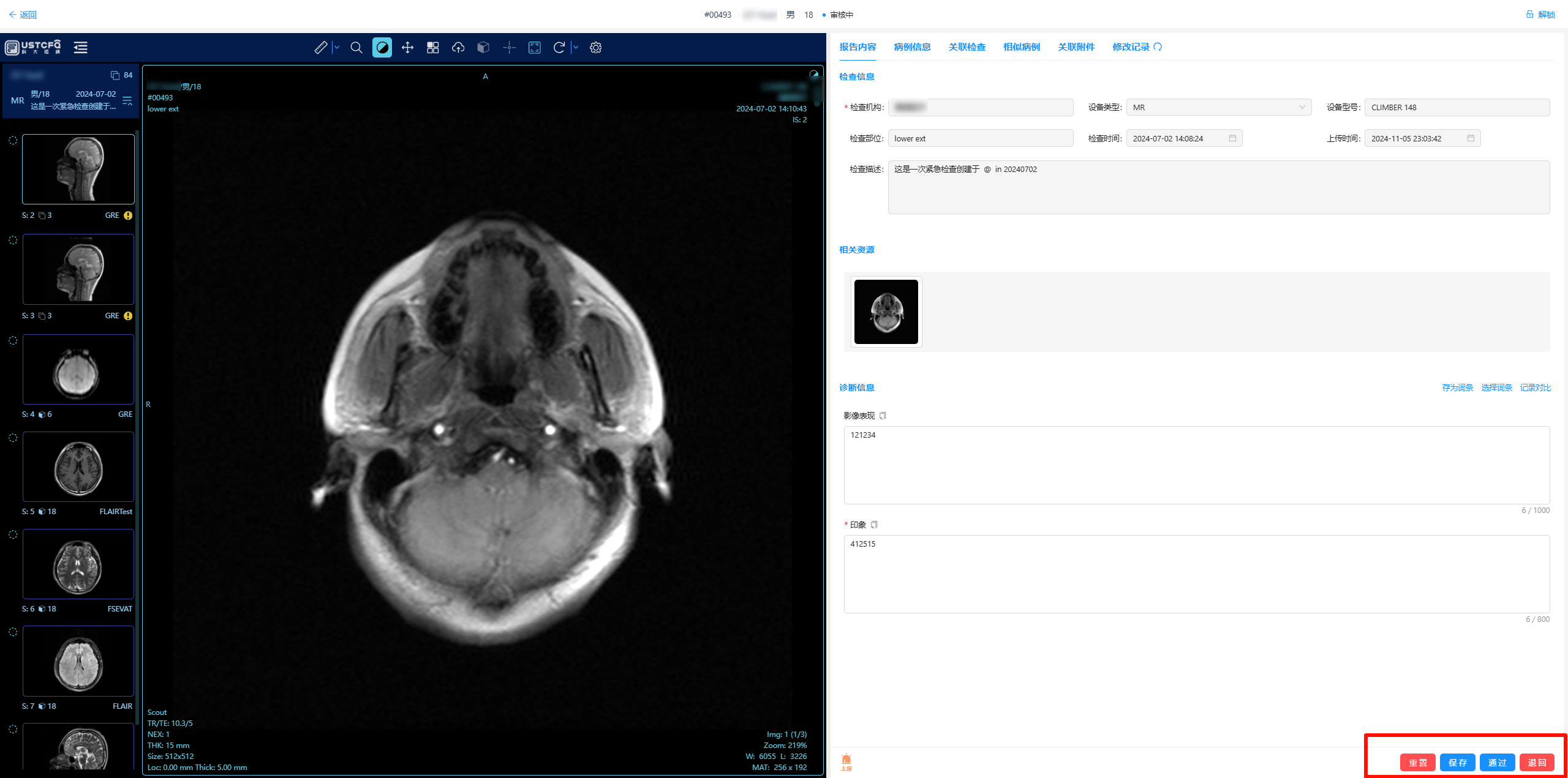Select the pan move tool
Screen dimensions: 1568x778
[x=407, y=47]
